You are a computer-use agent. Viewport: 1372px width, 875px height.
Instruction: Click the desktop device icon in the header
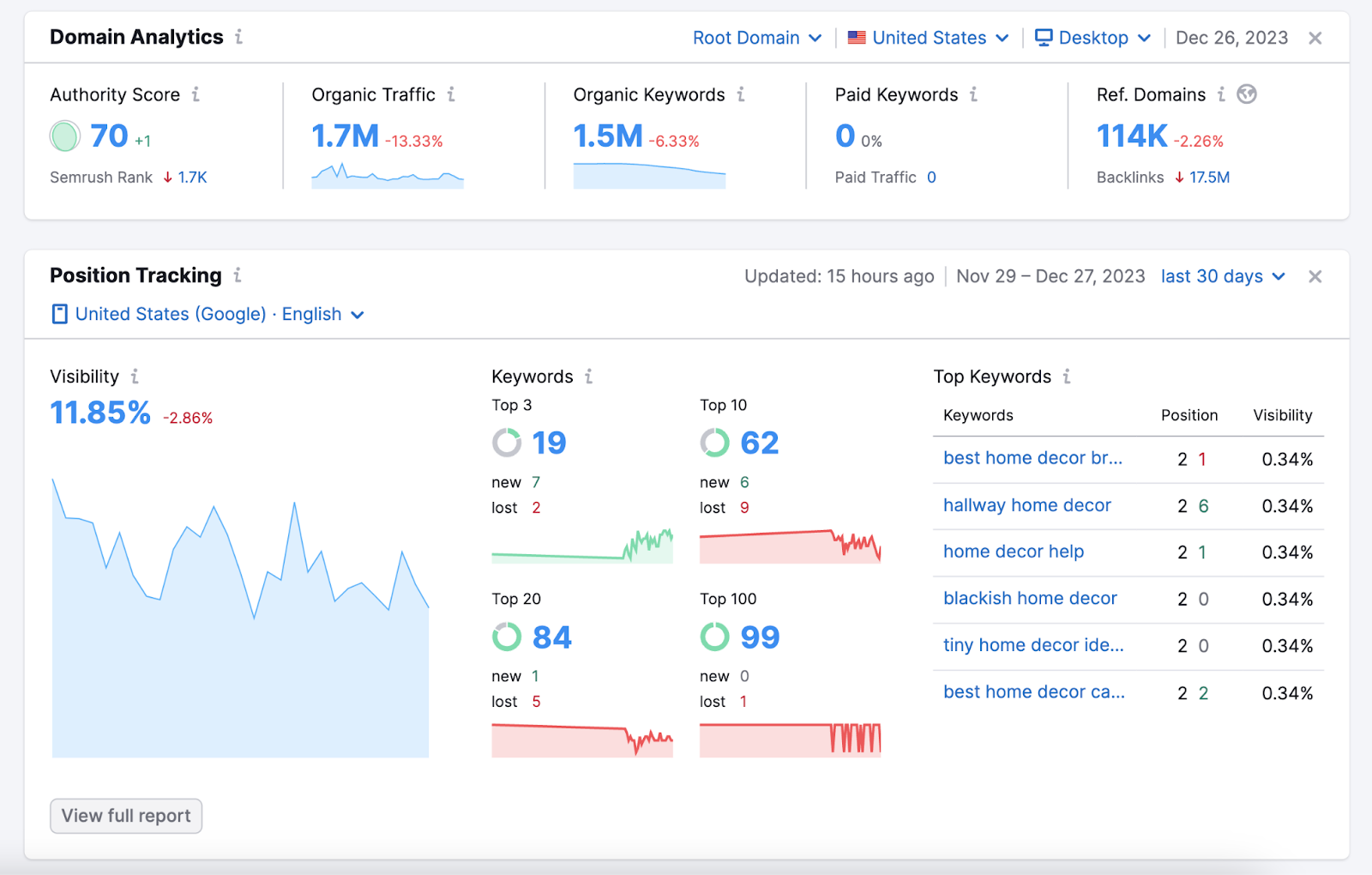1042,37
